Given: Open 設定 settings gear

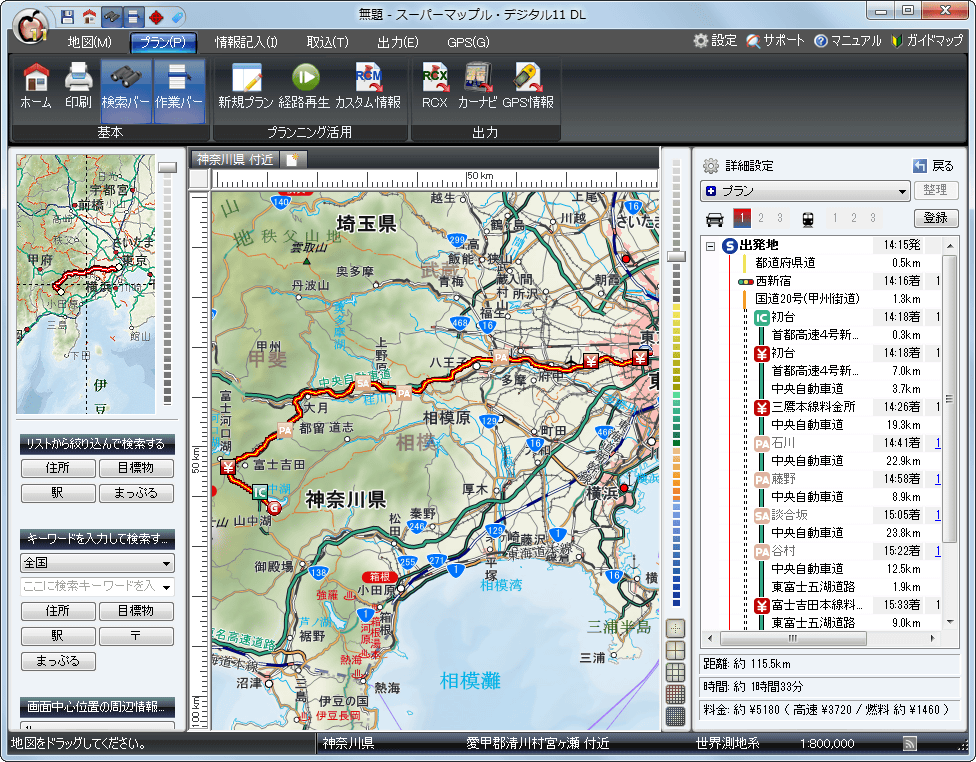Looking at the screenshot, I should (x=715, y=40).
